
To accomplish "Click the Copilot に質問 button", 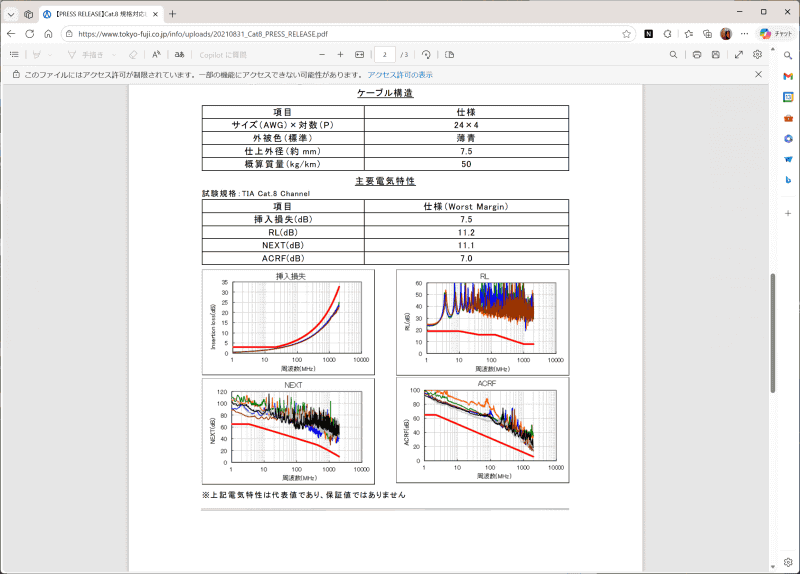I will tap(223, 55).
